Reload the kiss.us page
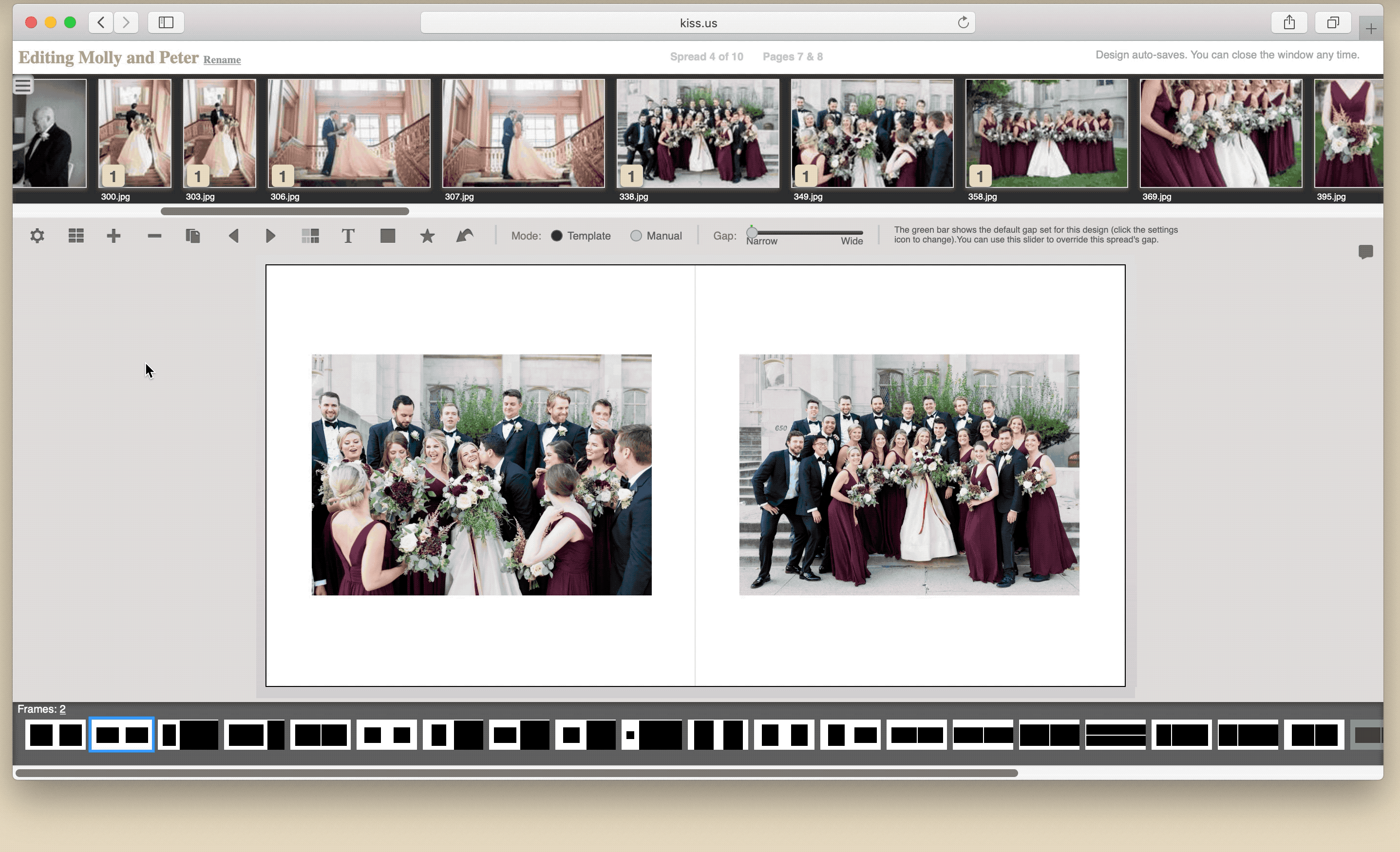Screen dimensions: 1400x852 [x=963, y=23]
